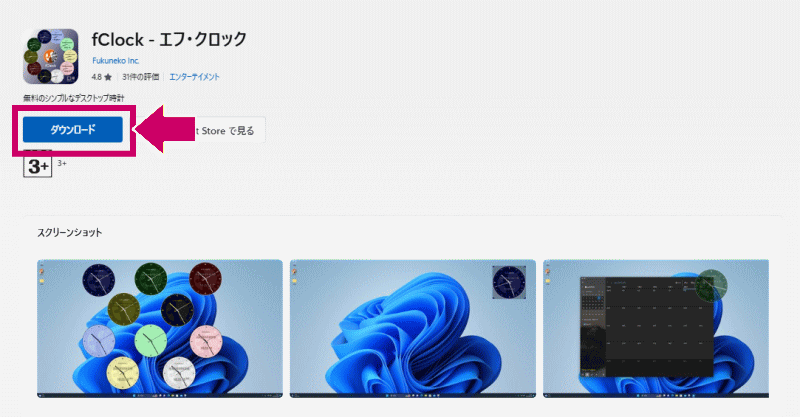Viewport: 800px width, 417px height.
Task: Click the スクリーンショット section heading
Action: pos(69,232)
